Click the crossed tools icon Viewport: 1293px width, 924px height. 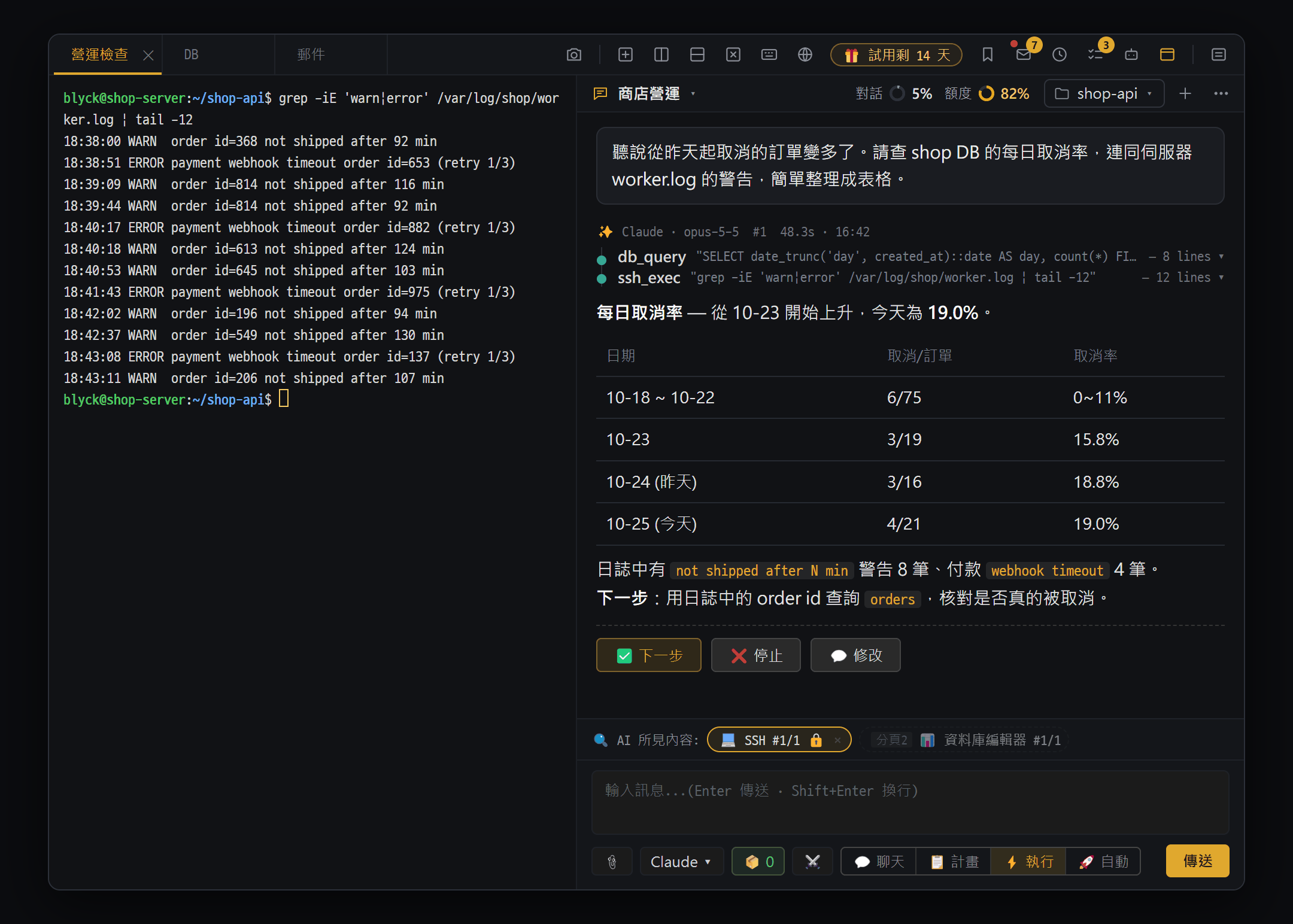tap(812, 861)
